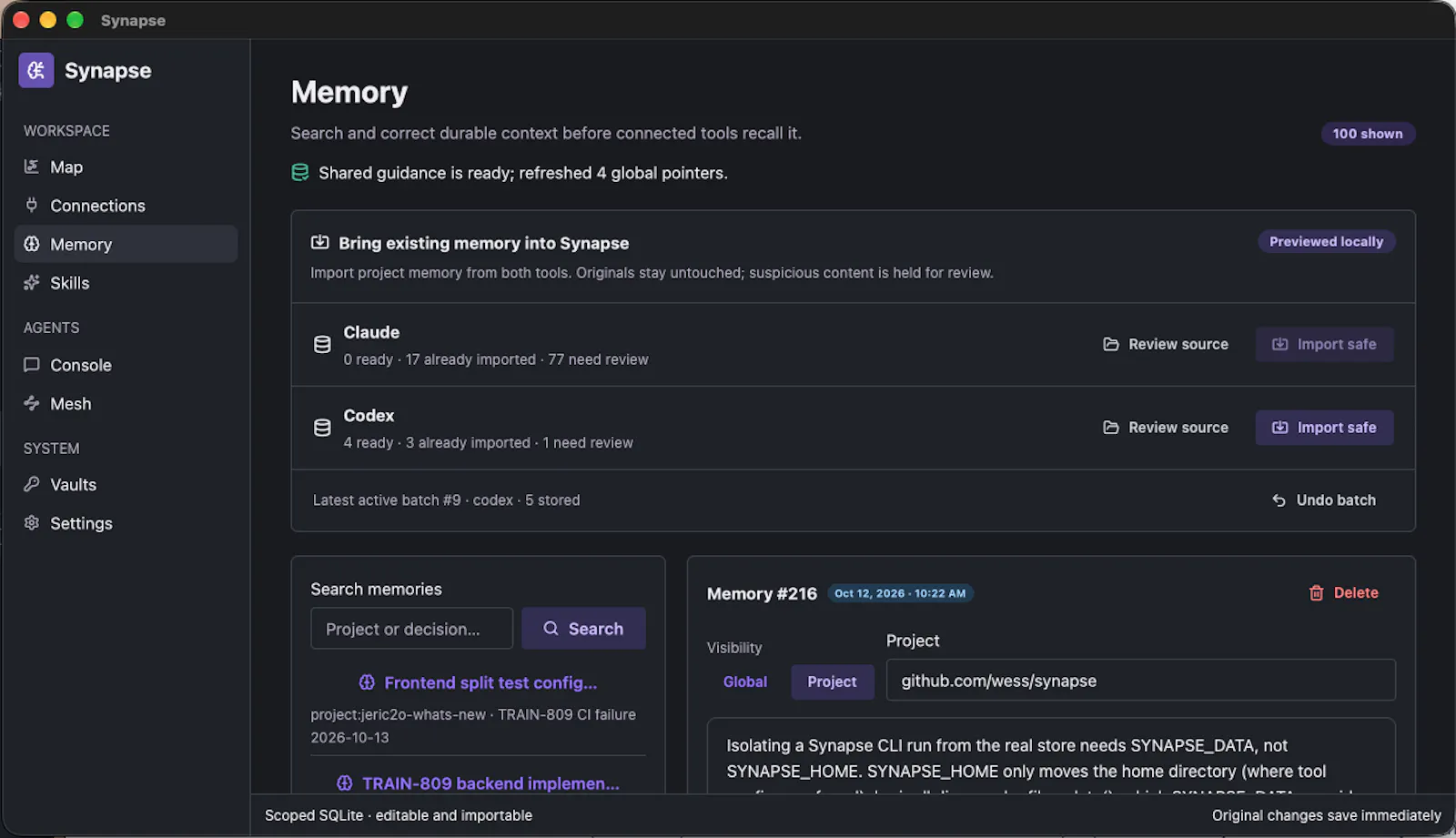Viewport: 1456px width, 838px height.
Task: Select Memory in the sidebar
Action: [x=126, y=244]
